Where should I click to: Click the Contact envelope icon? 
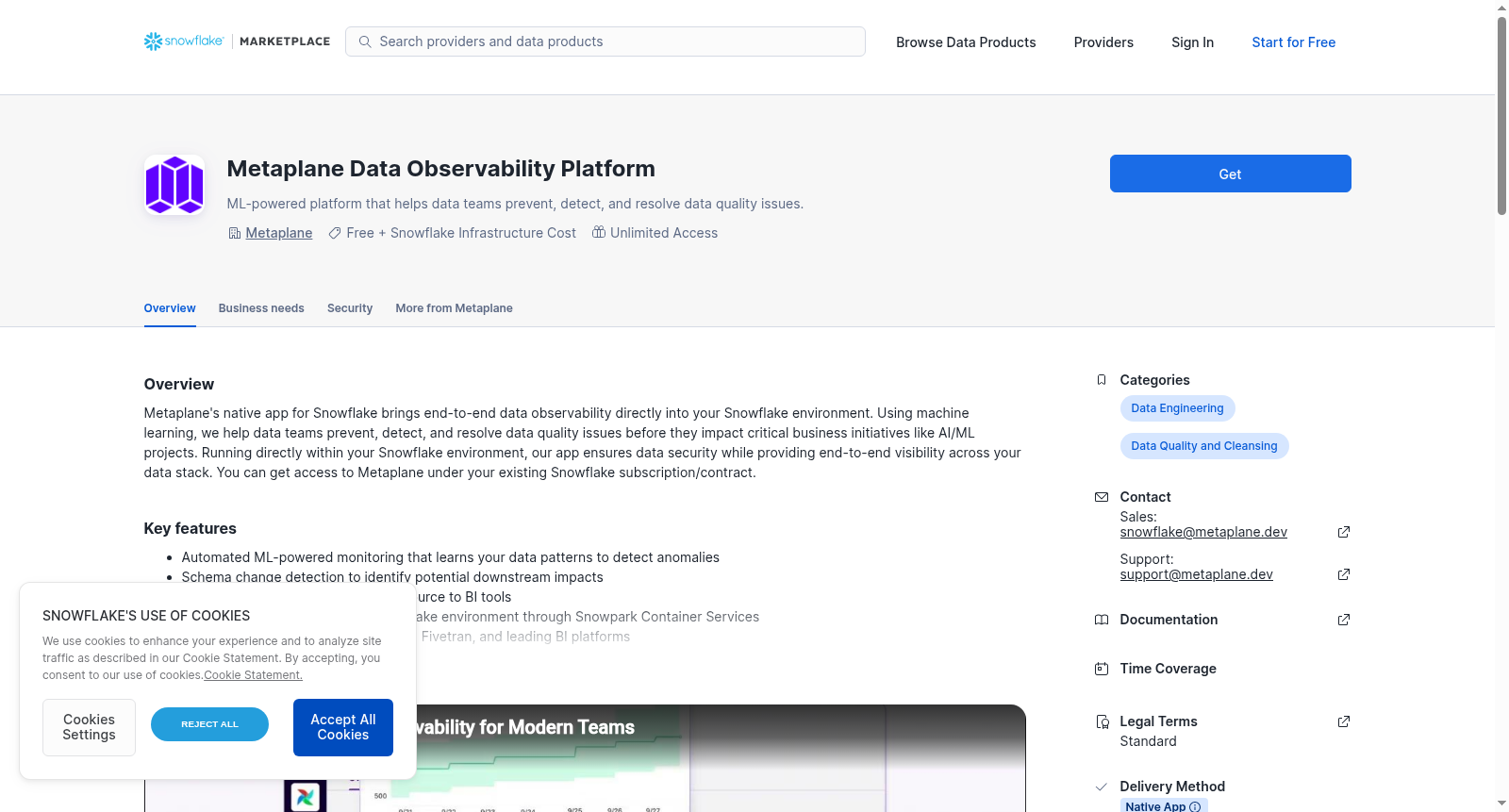(x=1102, y=497)
